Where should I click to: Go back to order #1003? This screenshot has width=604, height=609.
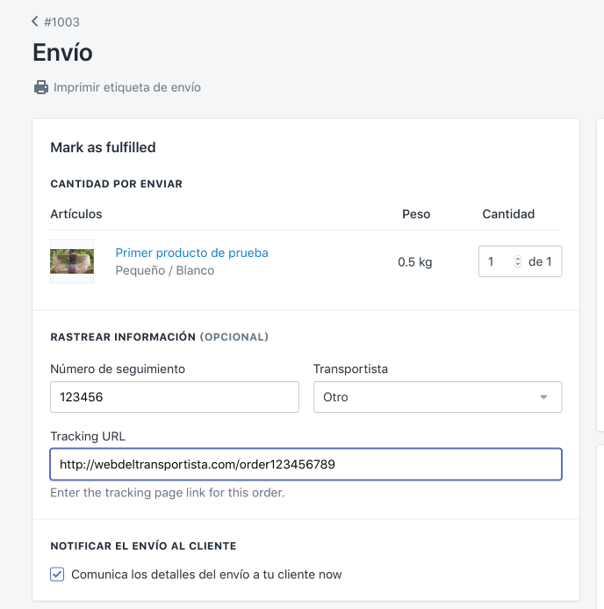coord(61,22)
